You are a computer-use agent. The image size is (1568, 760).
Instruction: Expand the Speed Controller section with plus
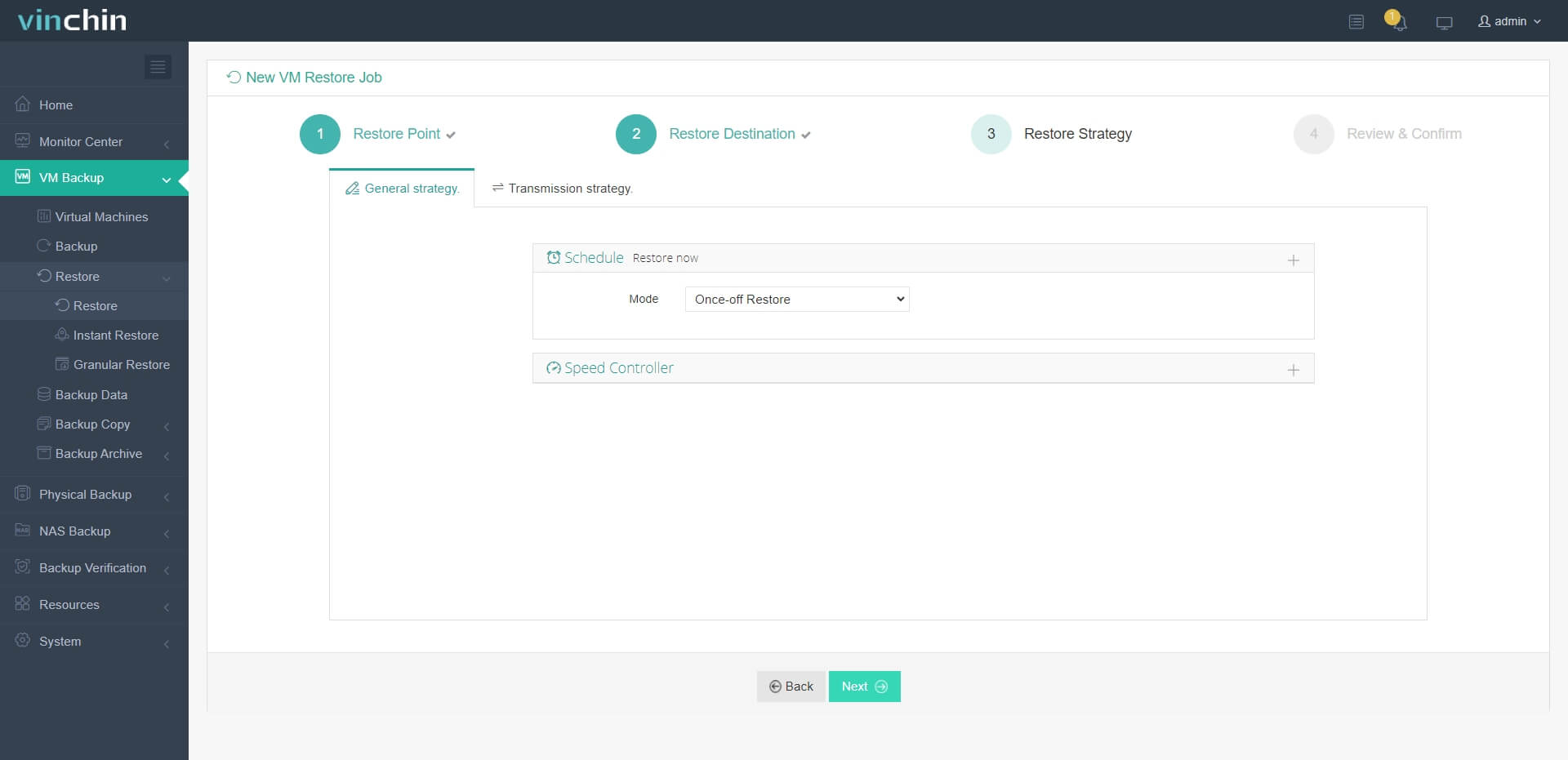pyautogui.click(x=1293, y=369)
